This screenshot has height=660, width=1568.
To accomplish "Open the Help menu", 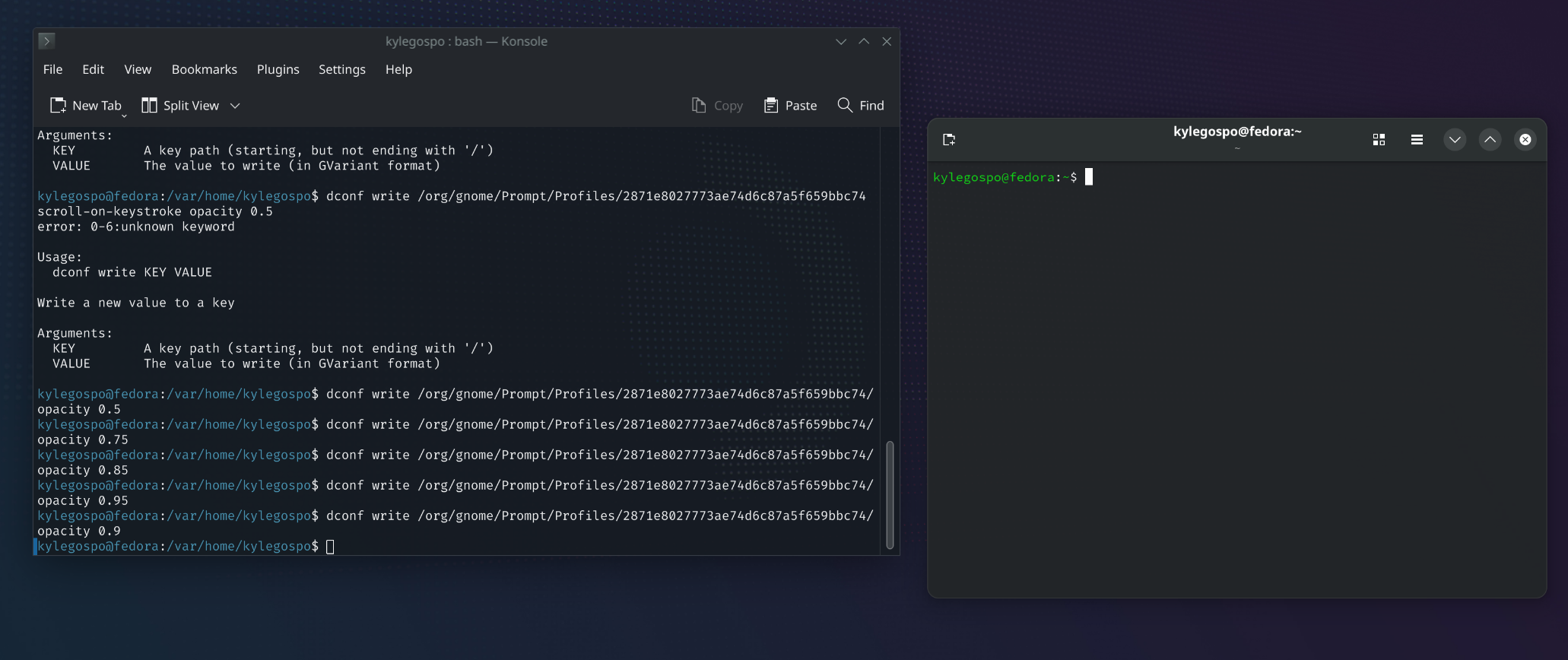I will click(x=398, y=69).
